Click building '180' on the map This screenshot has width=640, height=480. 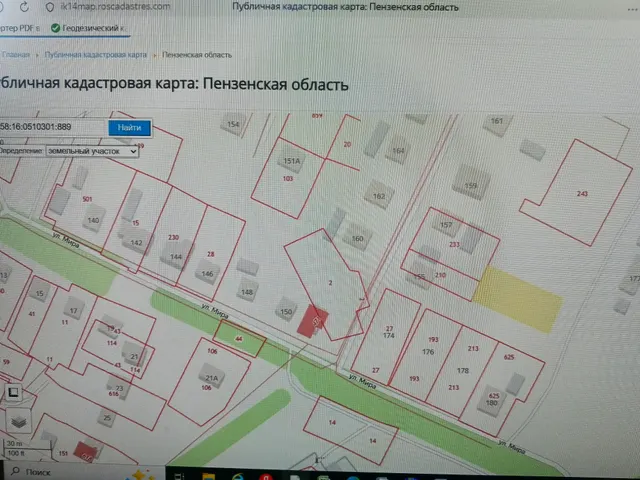(491, 402)
